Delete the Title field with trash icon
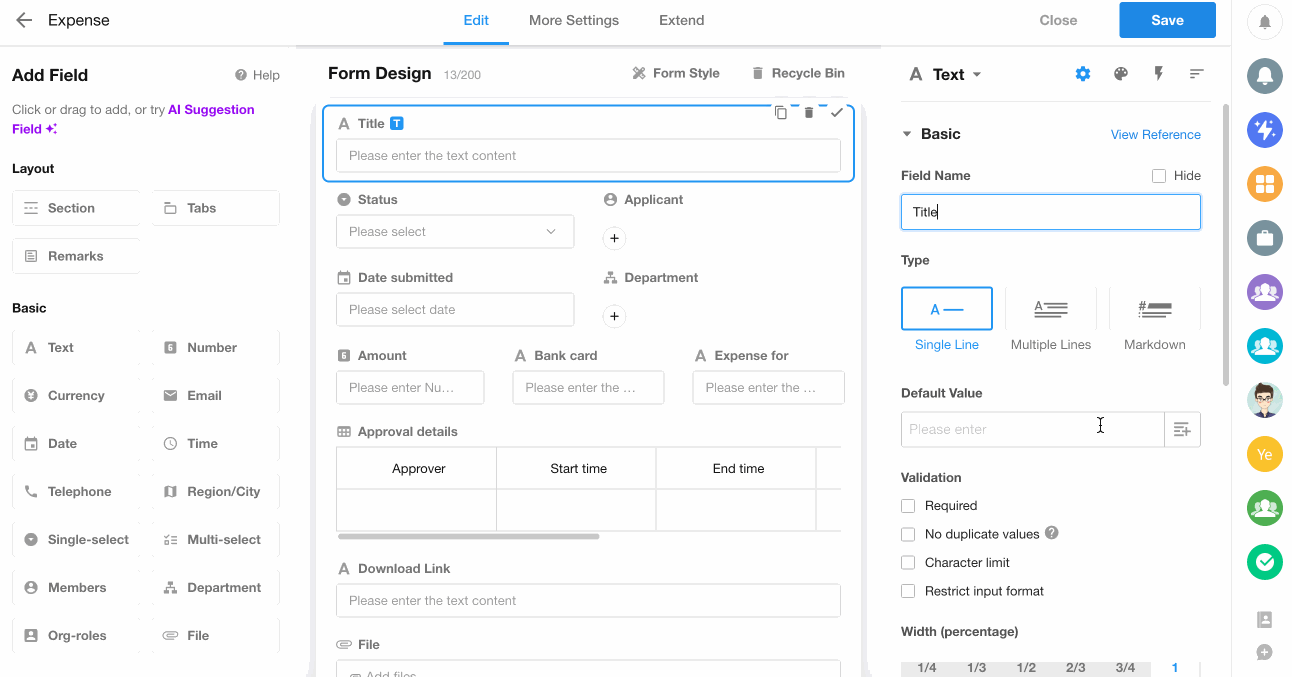1292x677 pixels. 809,113
